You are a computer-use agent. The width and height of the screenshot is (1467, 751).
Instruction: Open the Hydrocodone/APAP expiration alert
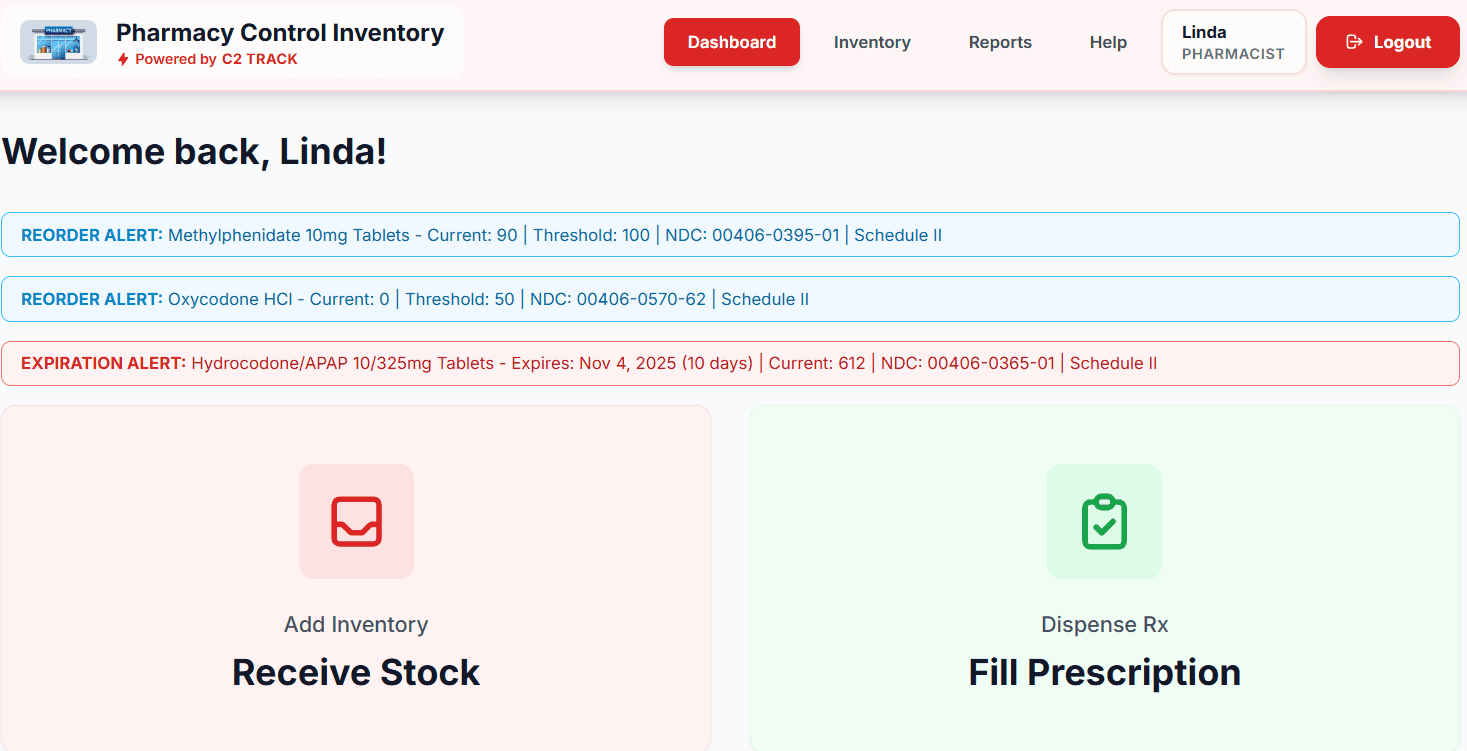[730, 363]
